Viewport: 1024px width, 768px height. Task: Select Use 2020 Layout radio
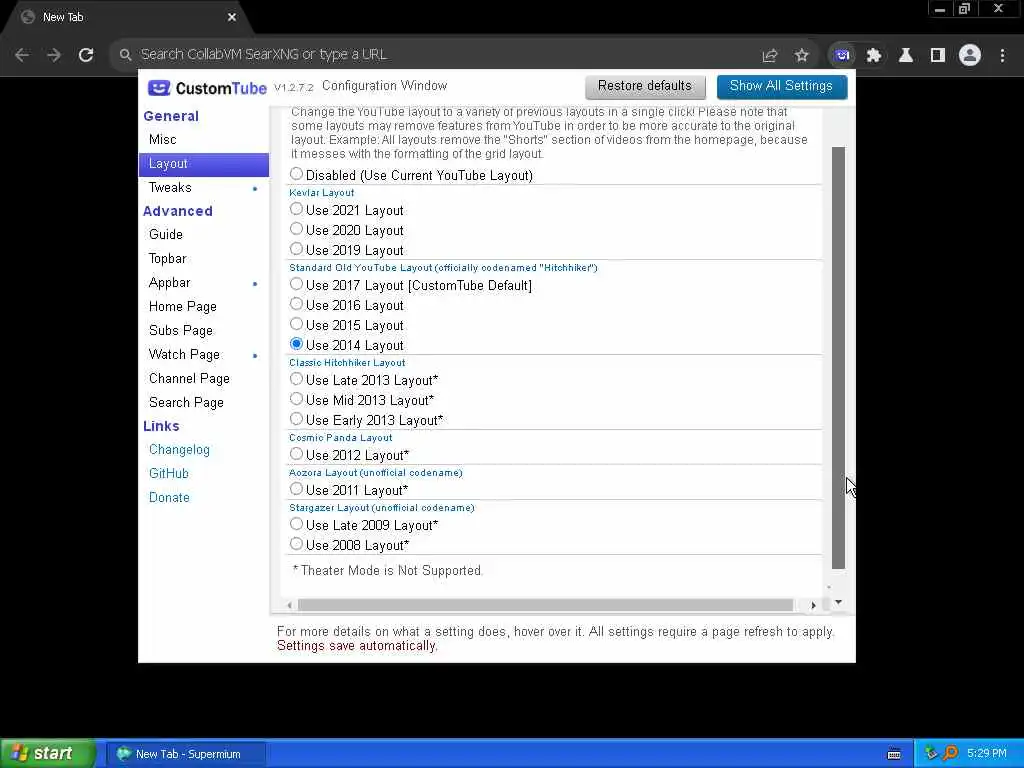click(x=296, y=229)
